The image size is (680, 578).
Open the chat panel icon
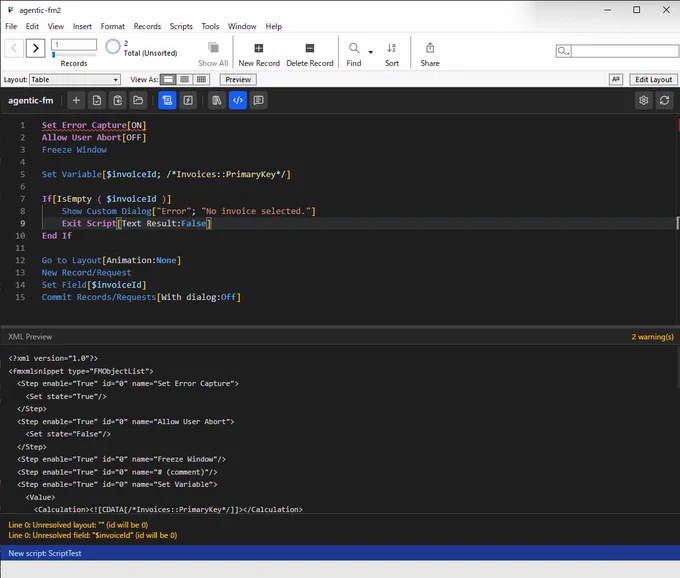click(258, 101)
